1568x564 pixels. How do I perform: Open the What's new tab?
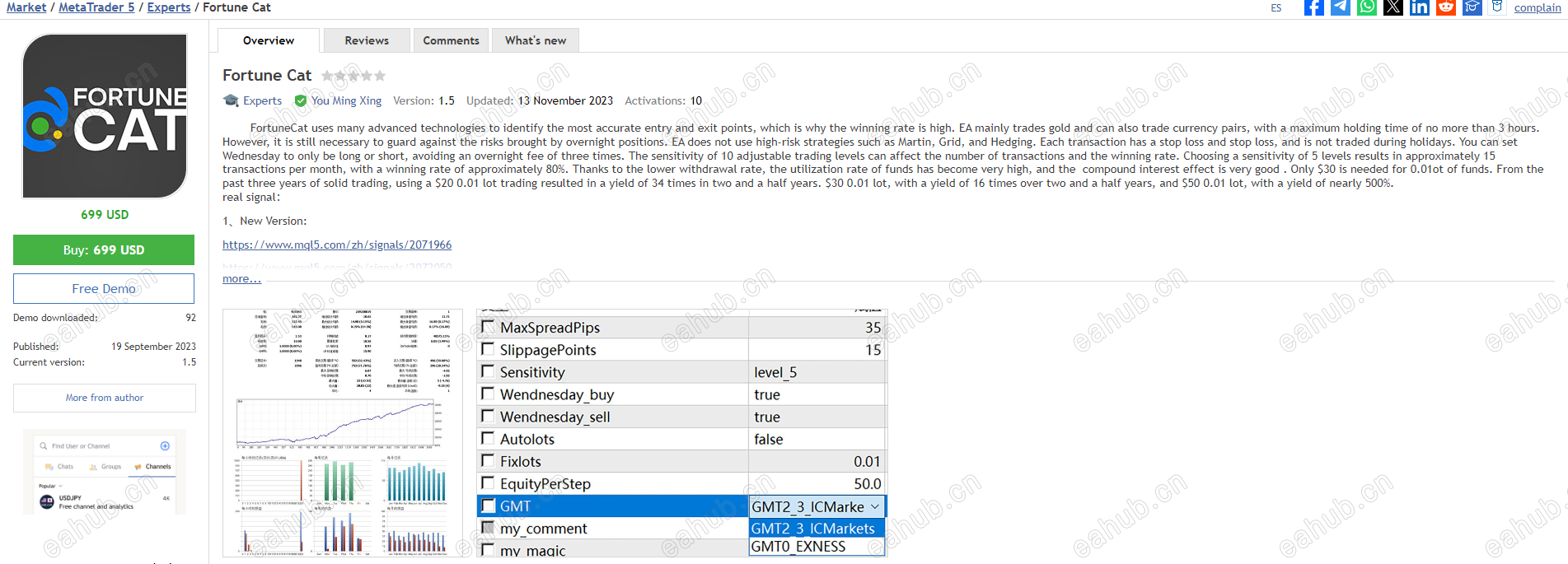click(x=536, y=40)
